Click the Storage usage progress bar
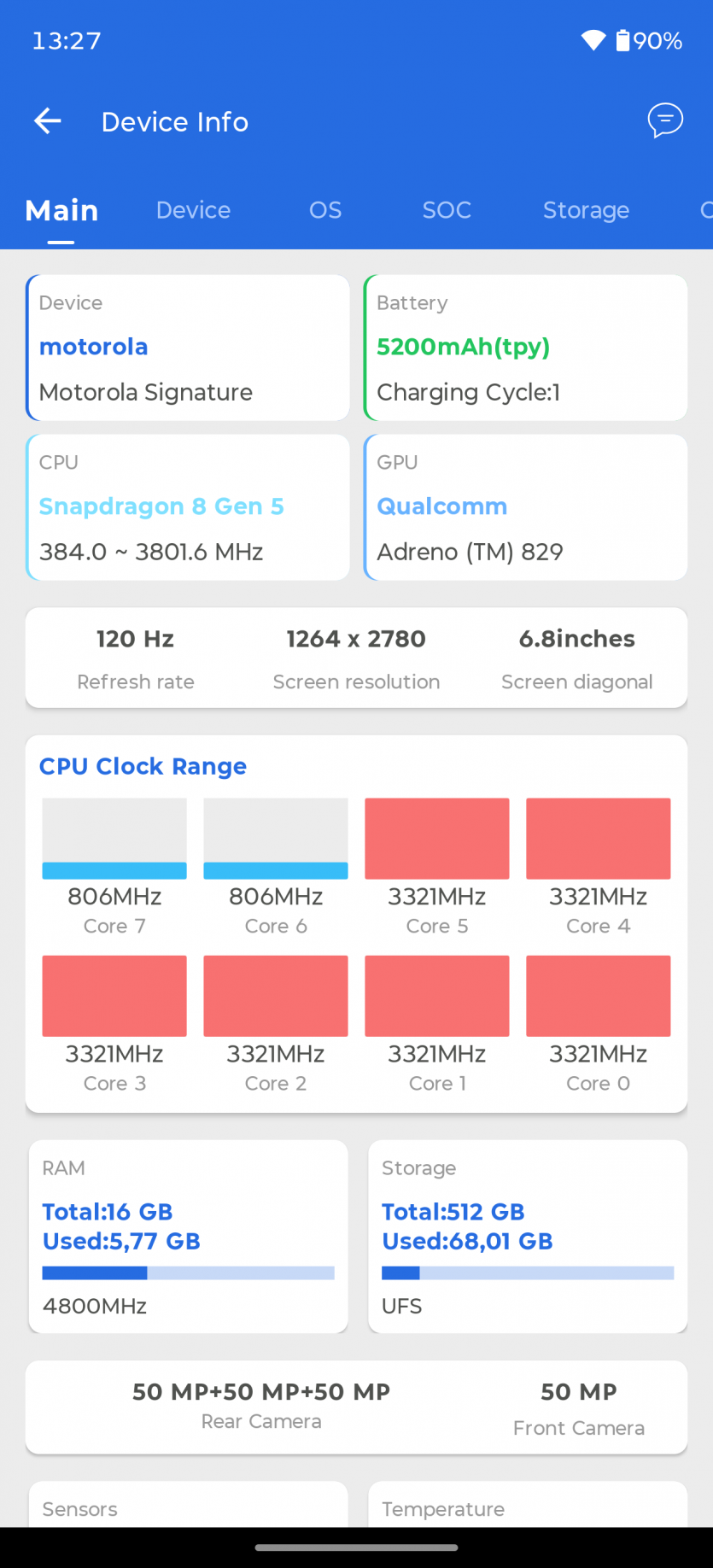This screenshot has width=713, height=1568. [528, 1273]
